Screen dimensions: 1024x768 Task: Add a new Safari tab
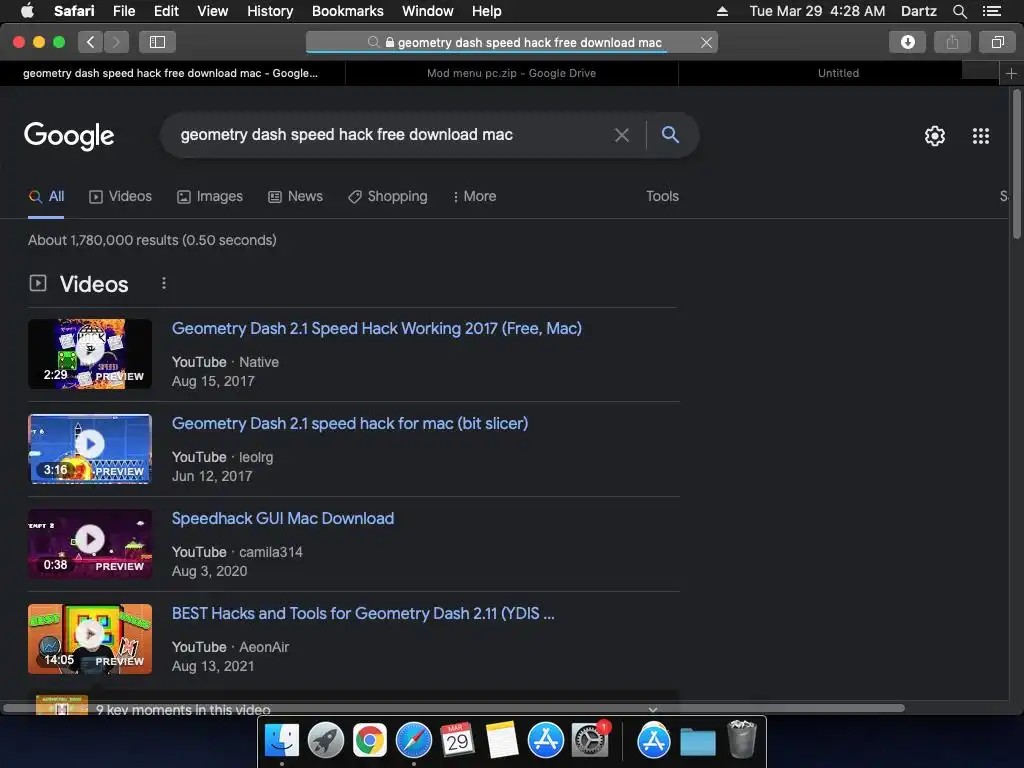coord(1011,73)
